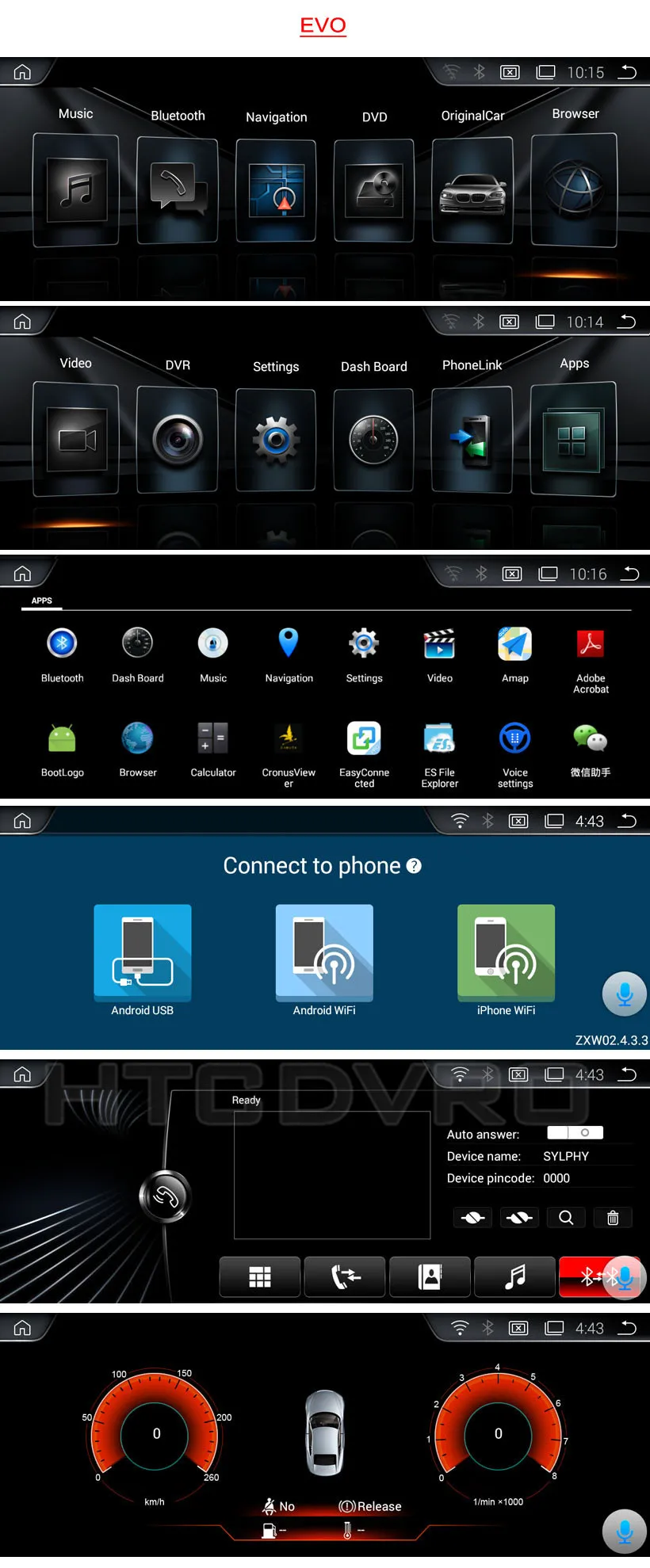Go back on the 10:15 status bar
This screenshot has height=1568, width=650.
pos(627,72)
